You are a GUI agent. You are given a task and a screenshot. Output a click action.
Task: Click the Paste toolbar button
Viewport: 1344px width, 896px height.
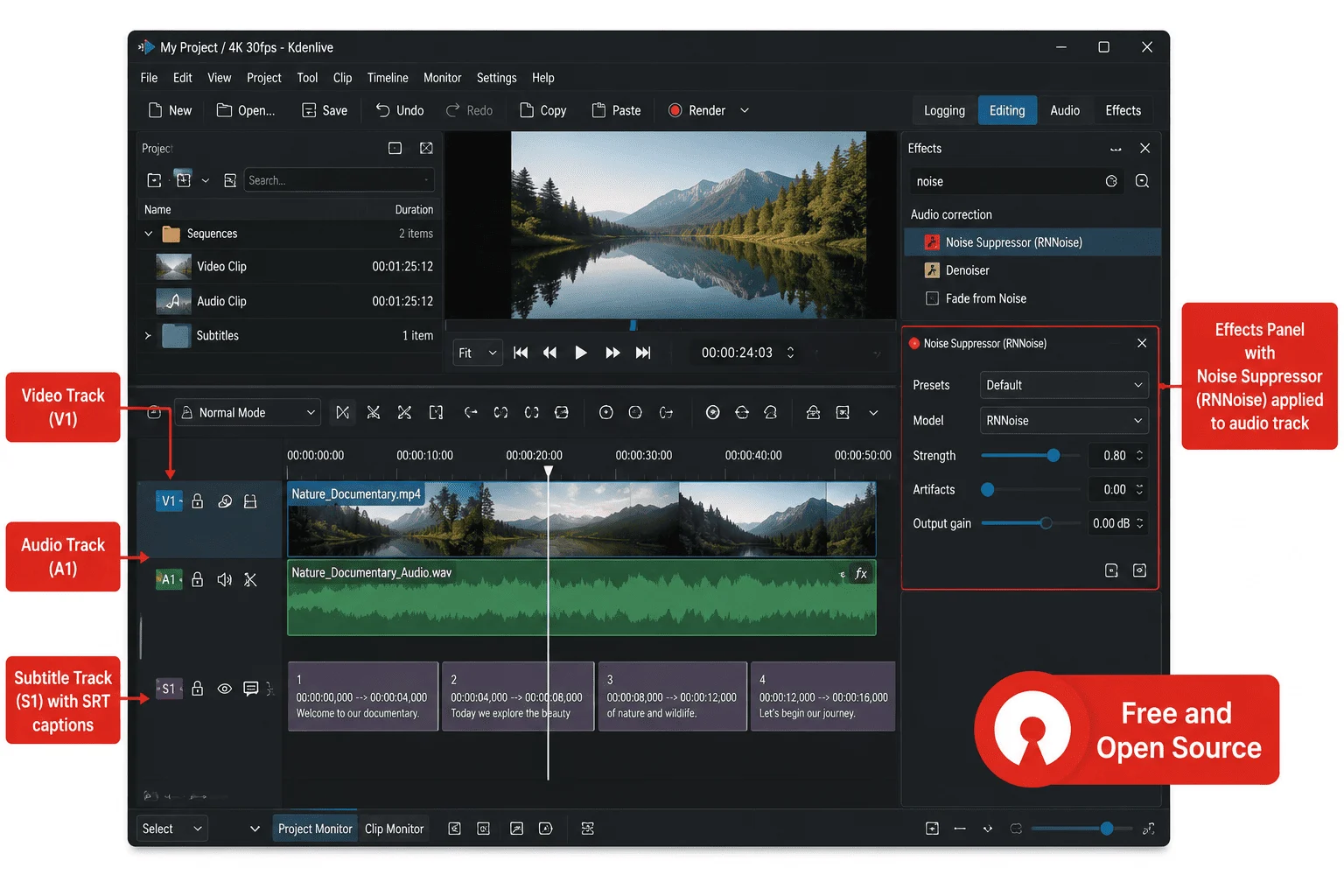617,110
